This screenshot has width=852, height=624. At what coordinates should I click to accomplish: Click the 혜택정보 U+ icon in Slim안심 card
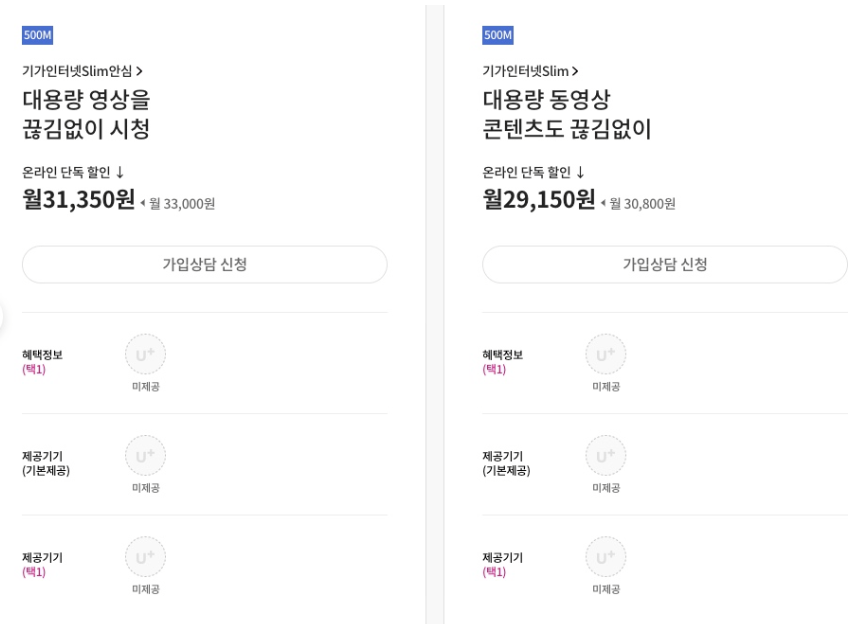(145, 355)
